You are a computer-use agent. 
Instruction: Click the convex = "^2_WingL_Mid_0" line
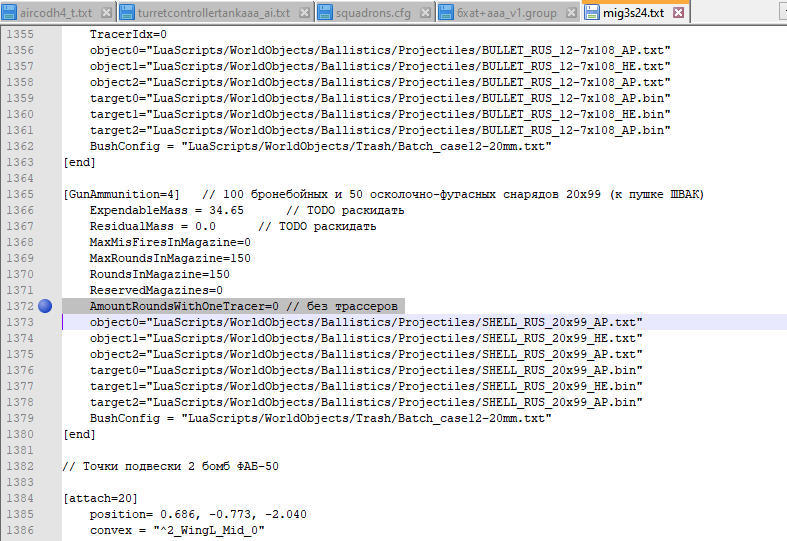(177, 530)
